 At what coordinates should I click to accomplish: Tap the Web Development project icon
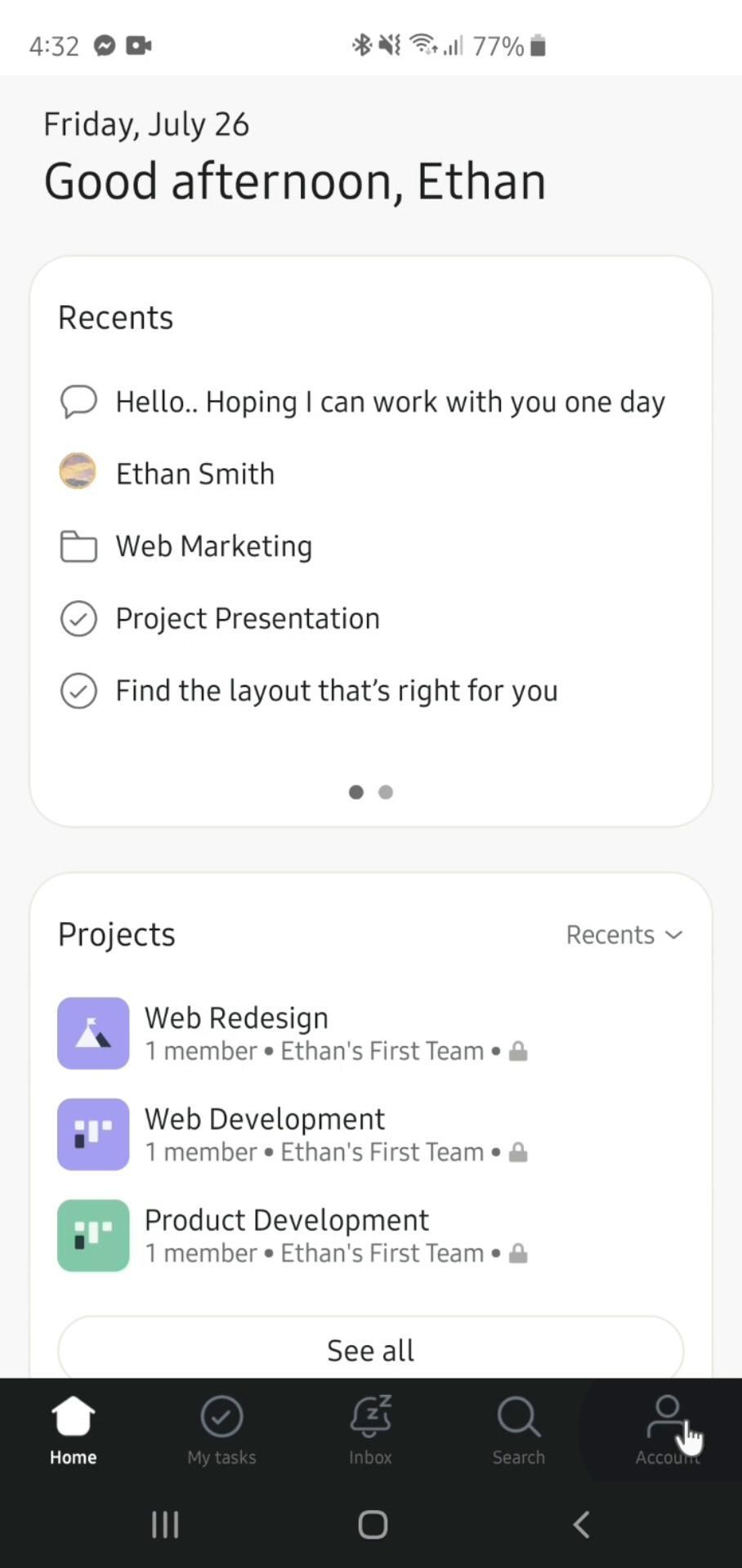pyautogui.click(x=93, y=1134)
